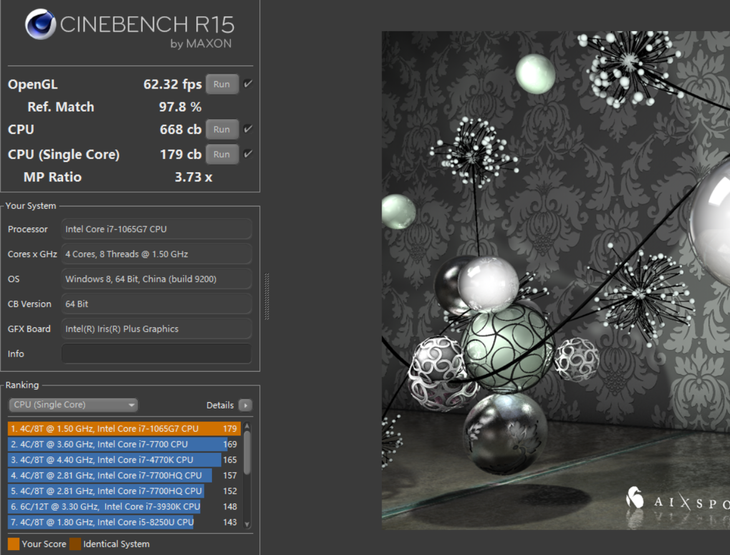Run the OpenGL benchmark

(221, 84)
